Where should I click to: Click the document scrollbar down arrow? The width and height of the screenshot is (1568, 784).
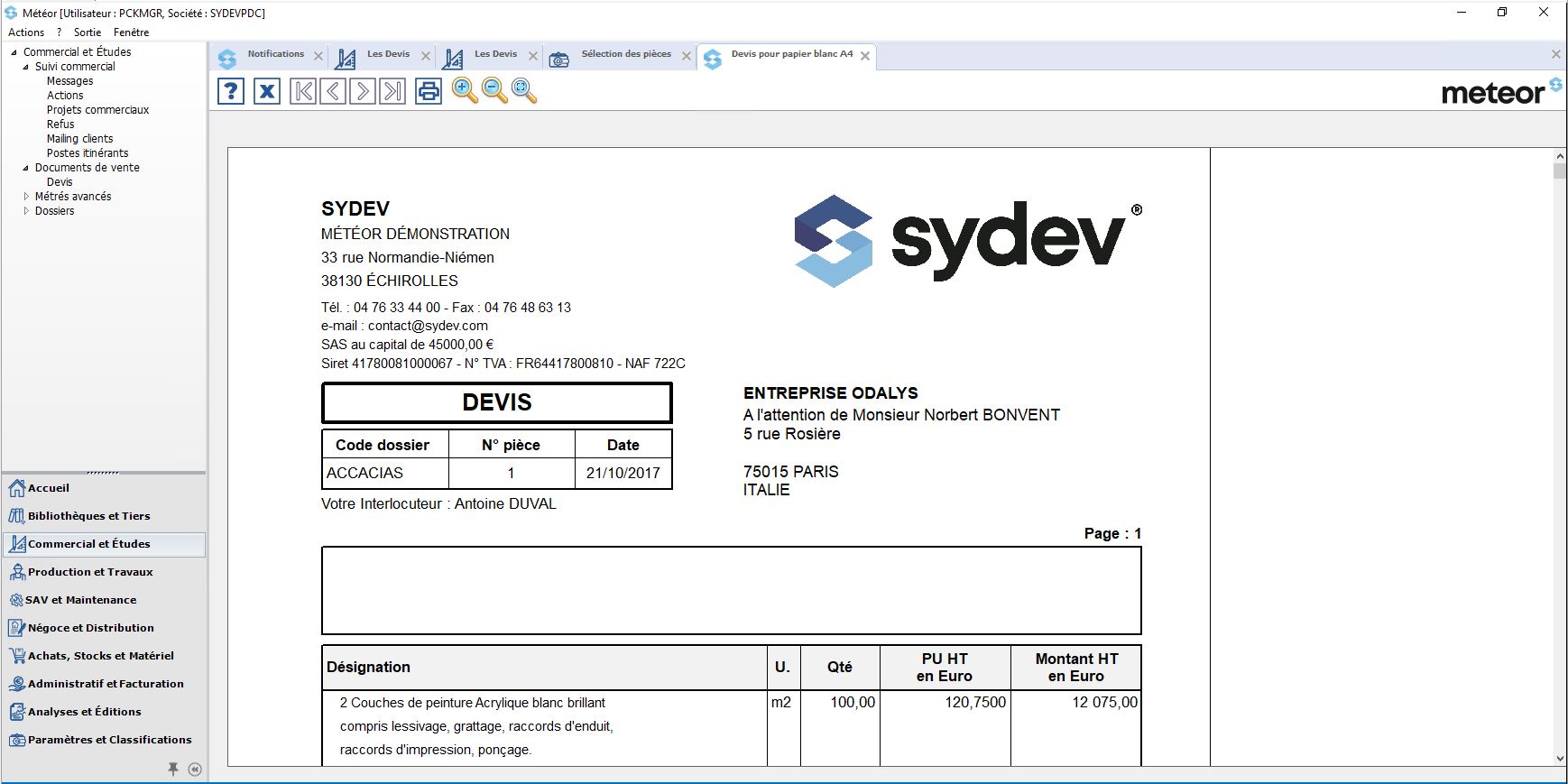1560,760
